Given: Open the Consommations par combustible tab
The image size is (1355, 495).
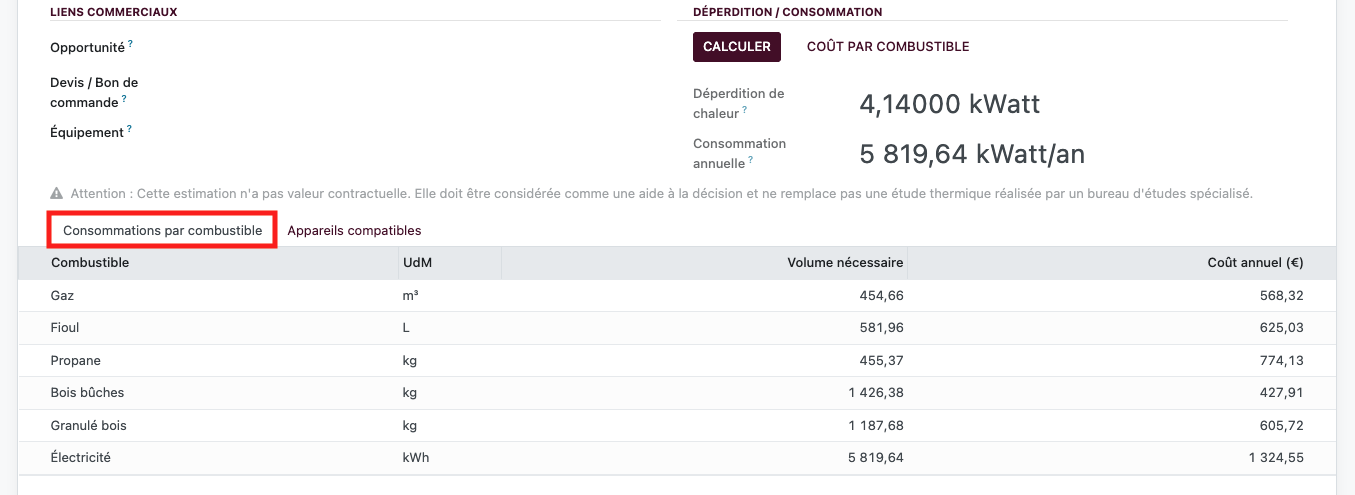Looking at the screenshot, I should click(x=163, y=230).
